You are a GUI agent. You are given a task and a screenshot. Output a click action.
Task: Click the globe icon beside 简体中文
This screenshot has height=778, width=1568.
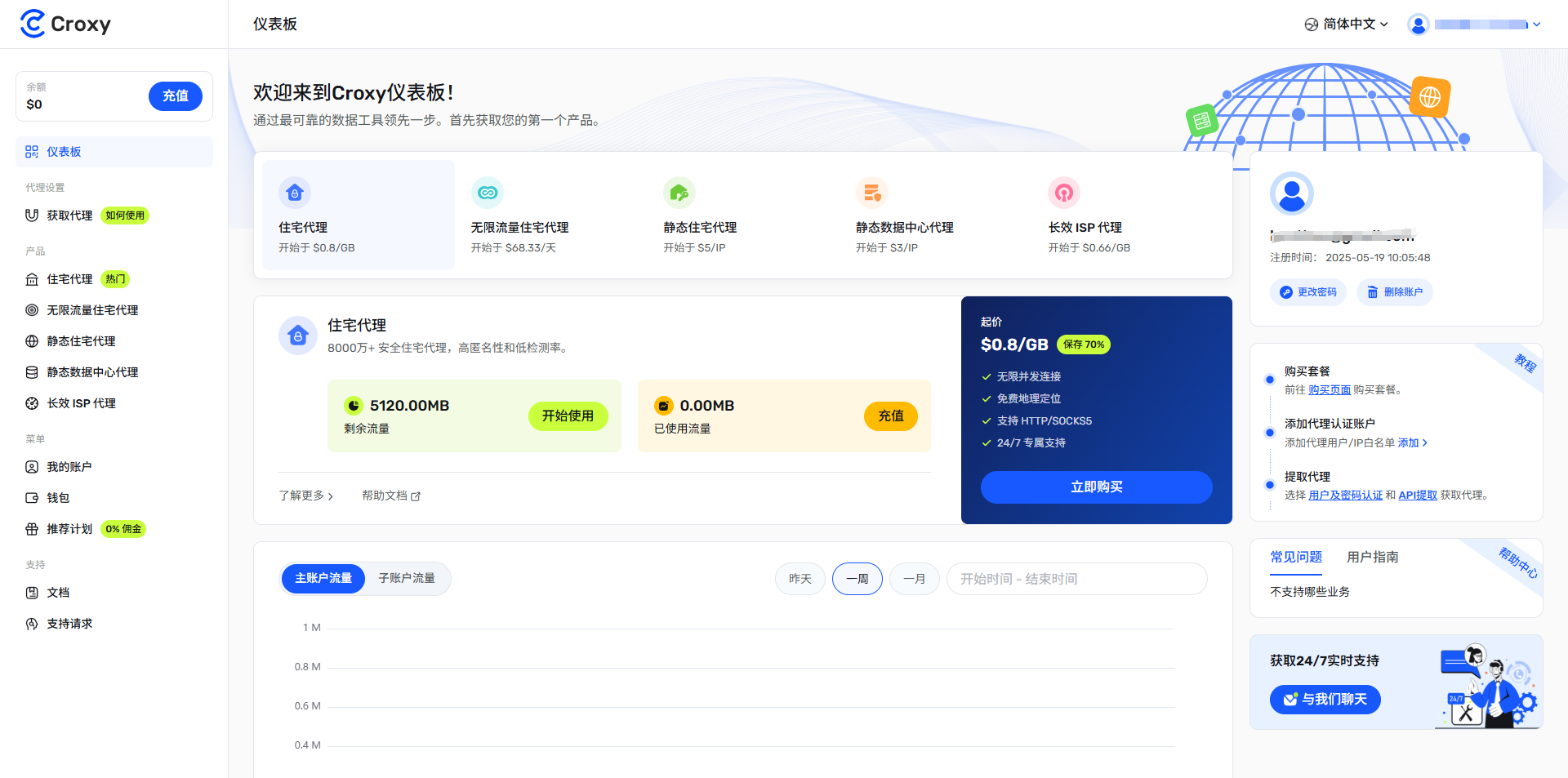pyautogui.click(x=1312, y=24)
